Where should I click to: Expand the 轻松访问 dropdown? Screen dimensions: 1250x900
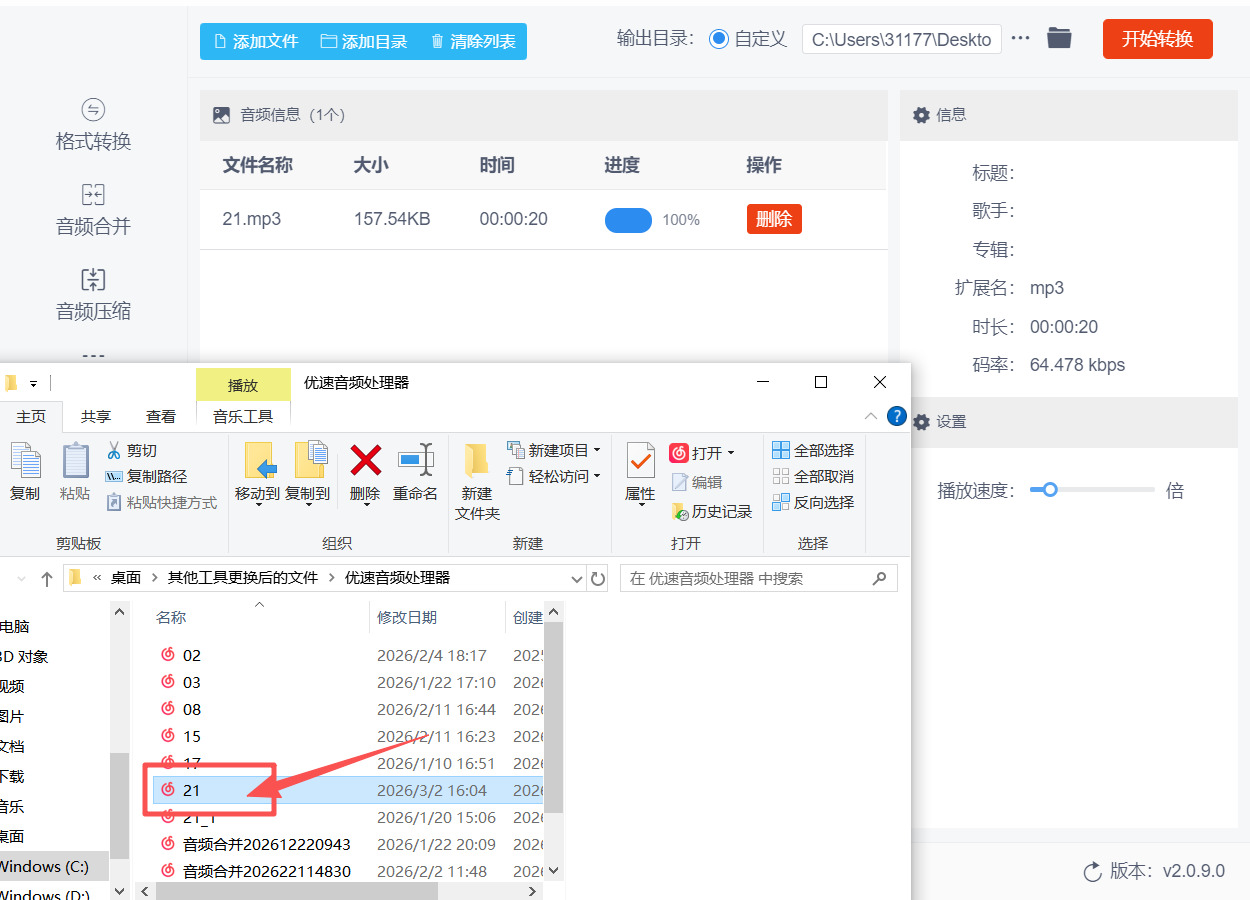click(556, 477)
